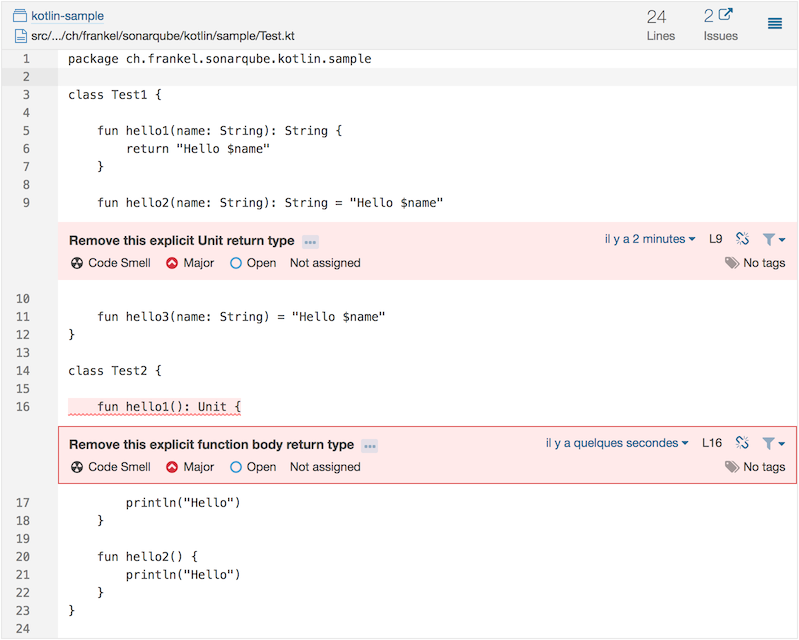Click the permalink icon for the L16 issue
Screen dimensions: 799x640
(742, 443)
